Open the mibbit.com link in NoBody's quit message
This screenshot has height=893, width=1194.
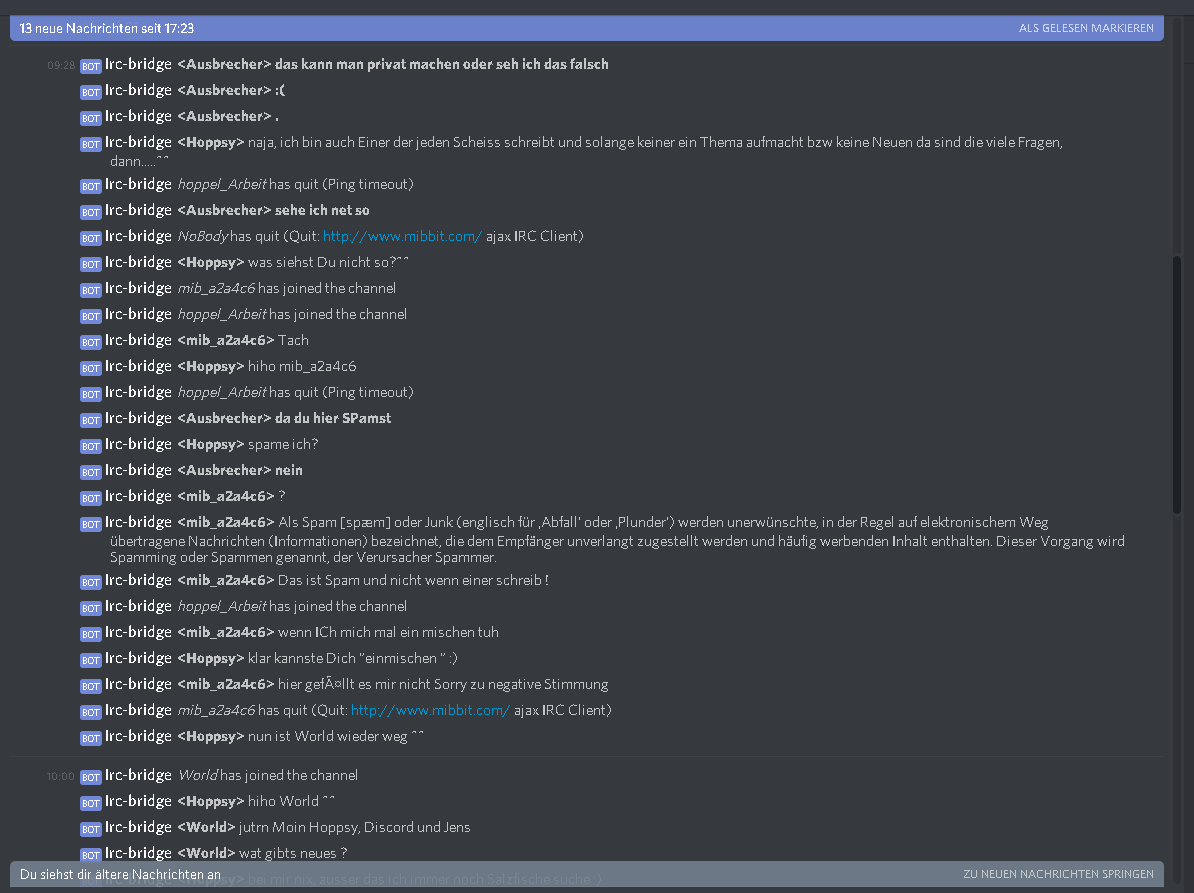pos(402,236)
